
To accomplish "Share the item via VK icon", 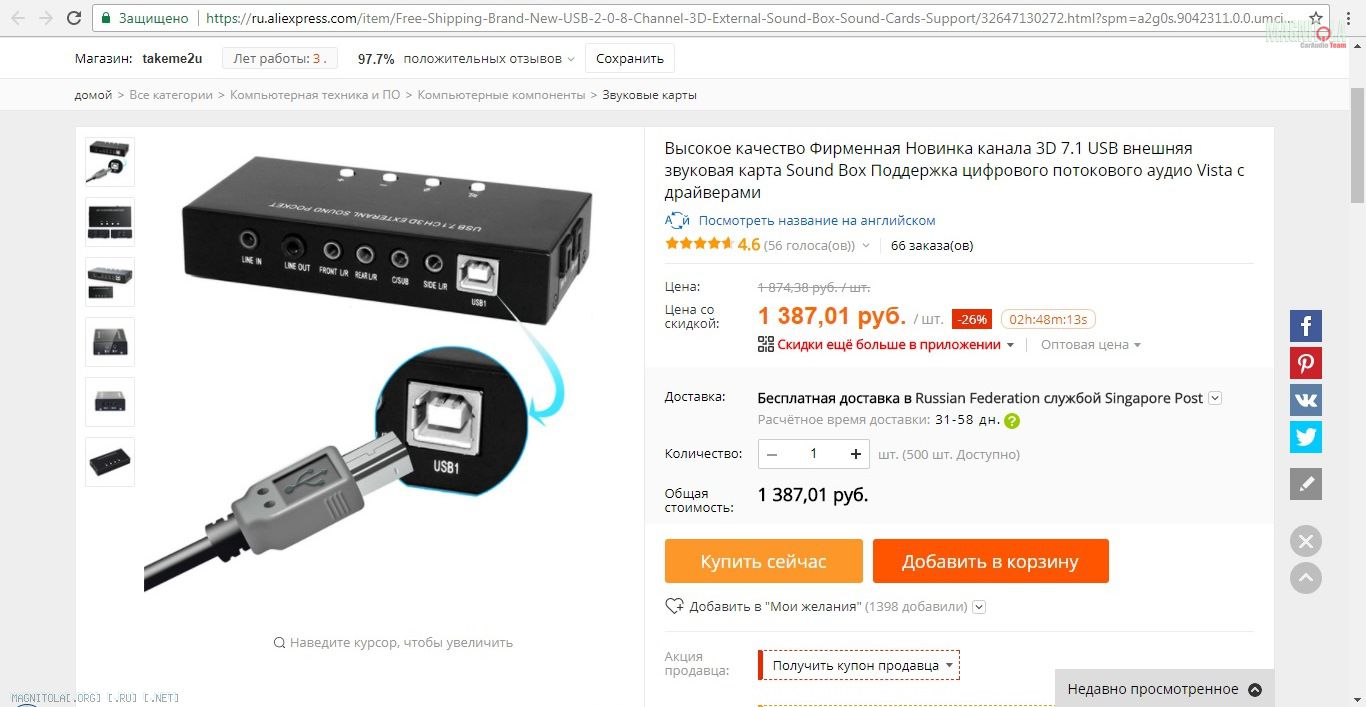I will coord(1305,400).
